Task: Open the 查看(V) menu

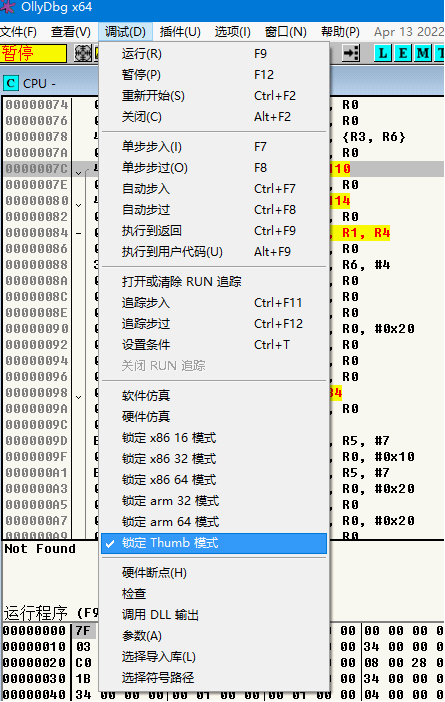Action: (x=71, y=32)
